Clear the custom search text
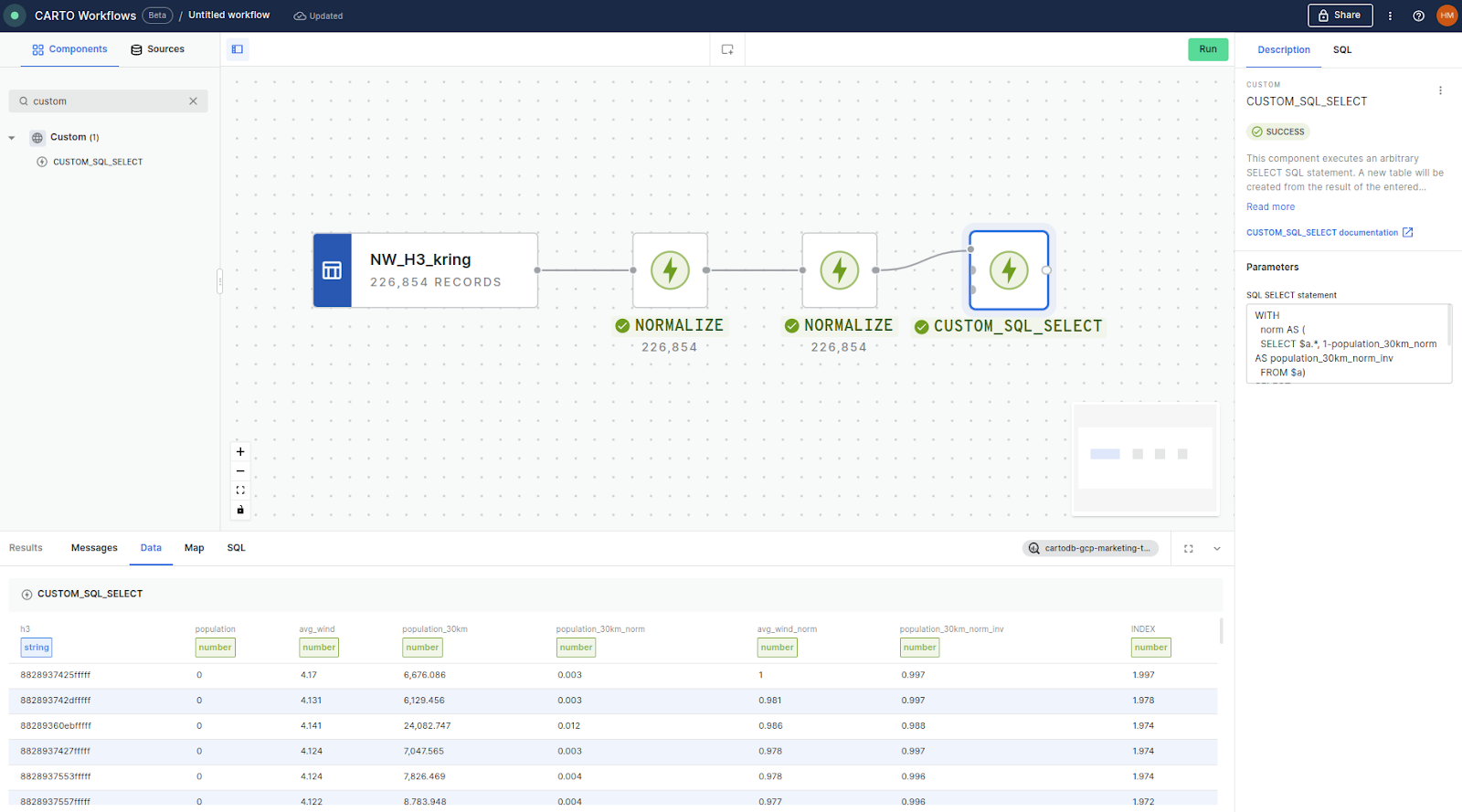 click(x=193, y=101)
